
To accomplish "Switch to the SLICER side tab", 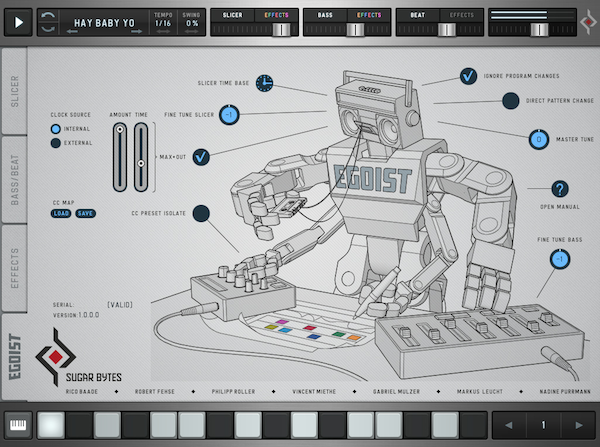I will click(15, 91).
